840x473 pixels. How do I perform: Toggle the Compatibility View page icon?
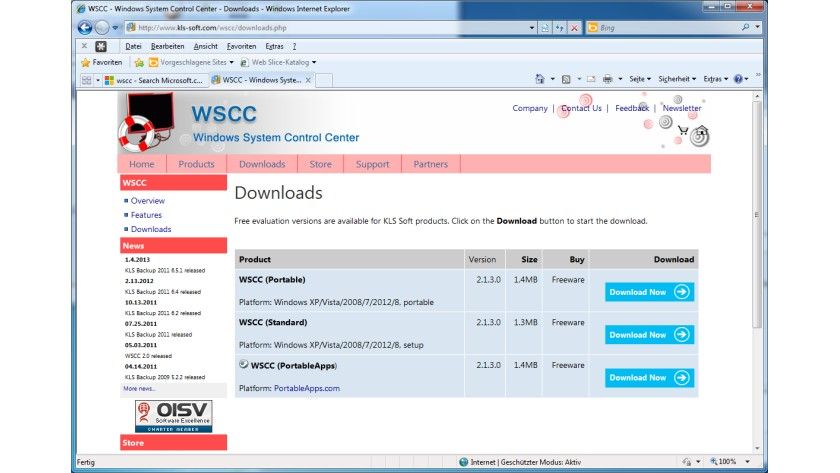tap(545, 28)
